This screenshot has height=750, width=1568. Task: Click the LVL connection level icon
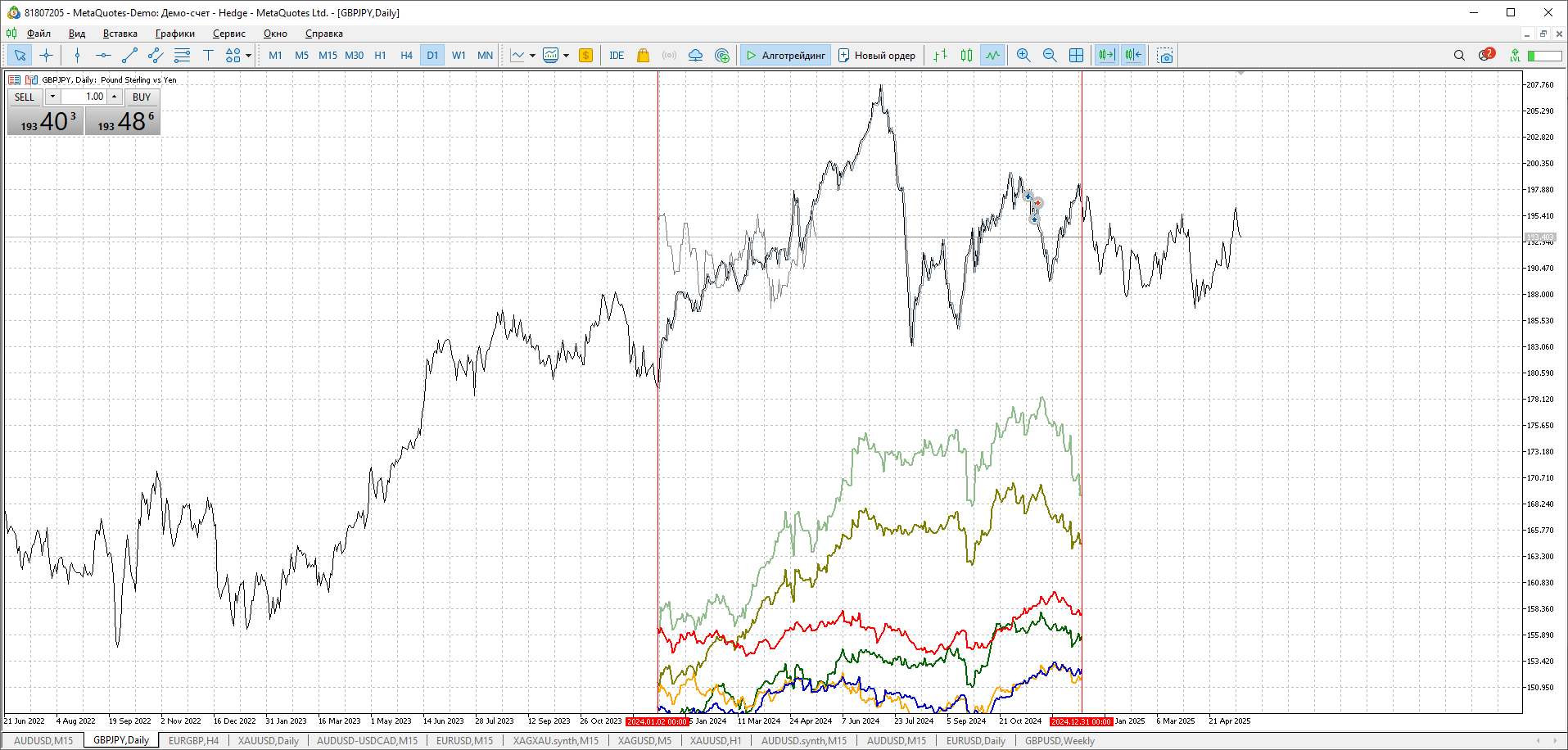[x=1516, y=56]
